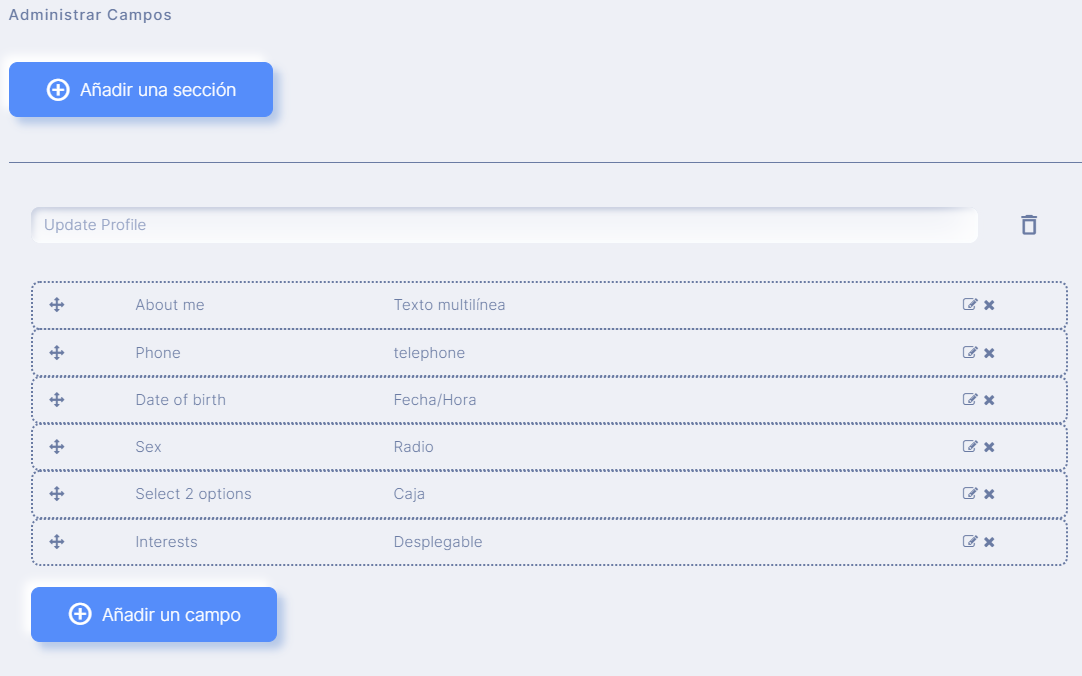
Task: Edit the Sex radio field
Action: [x=970, y=446]
